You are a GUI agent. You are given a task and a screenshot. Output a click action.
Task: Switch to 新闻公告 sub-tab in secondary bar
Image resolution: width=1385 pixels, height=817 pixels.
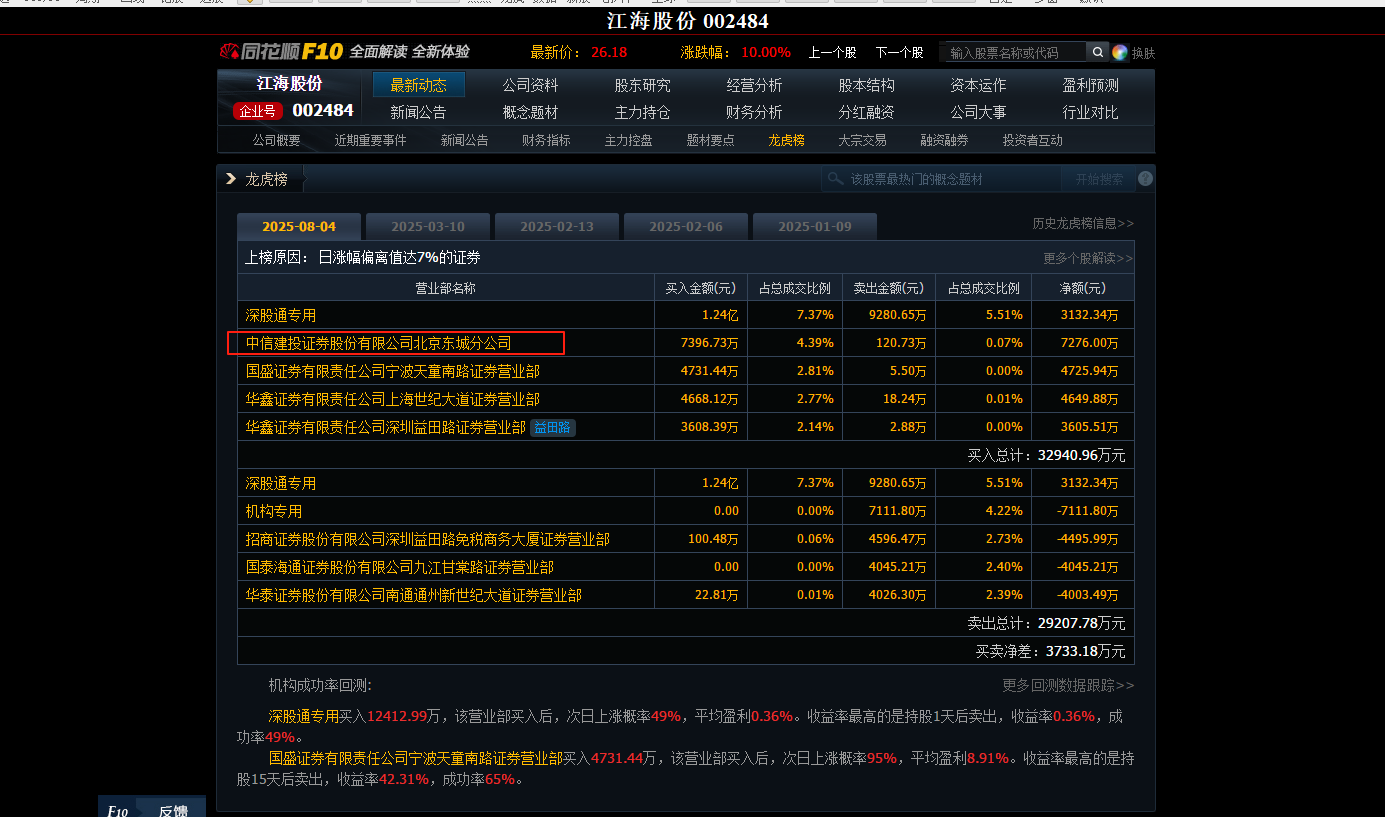click(x=465, y=140)
